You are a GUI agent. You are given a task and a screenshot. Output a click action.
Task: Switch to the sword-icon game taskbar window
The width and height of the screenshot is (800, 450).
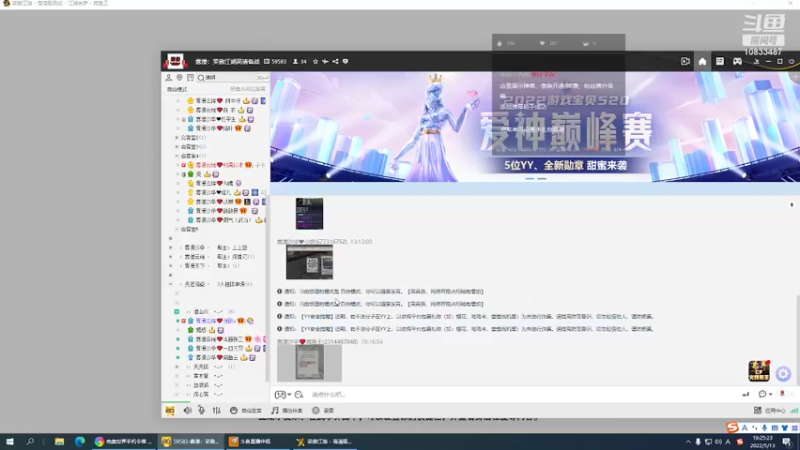tap(324, 441)
